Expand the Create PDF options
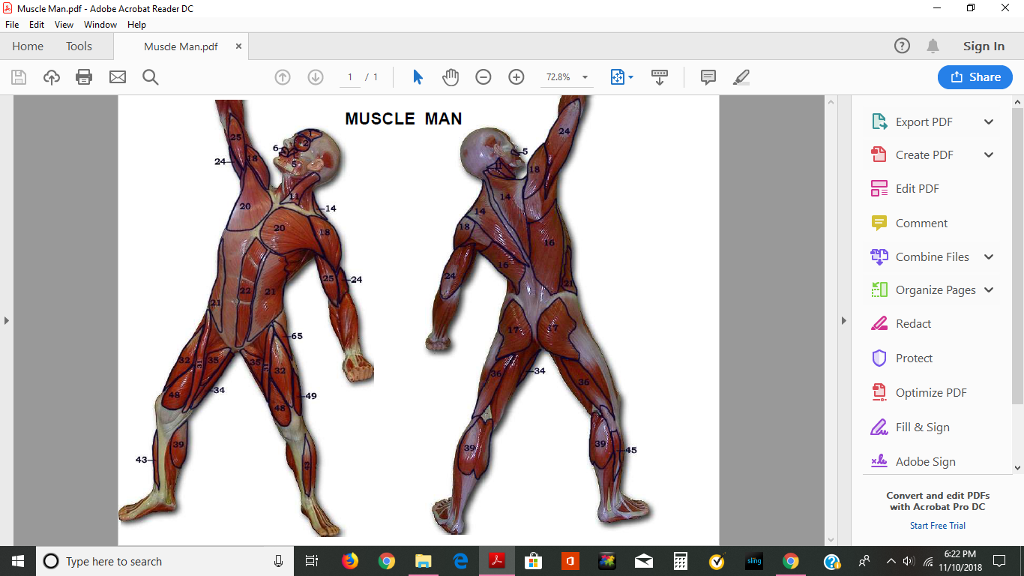1024x576 pixels. [990, 154]
